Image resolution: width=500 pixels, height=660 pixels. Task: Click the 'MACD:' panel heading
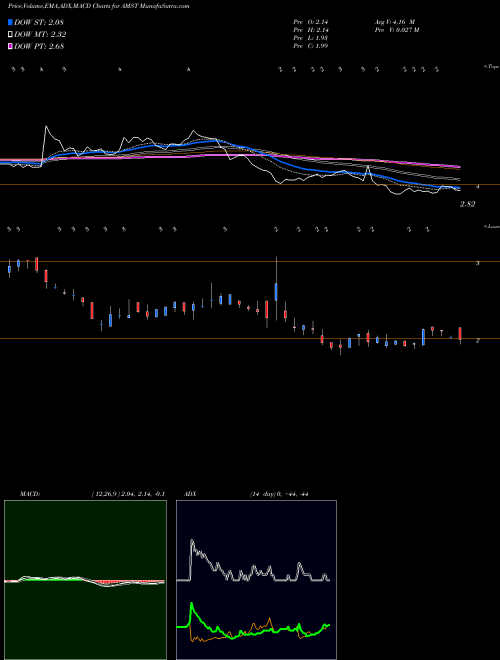29,494
